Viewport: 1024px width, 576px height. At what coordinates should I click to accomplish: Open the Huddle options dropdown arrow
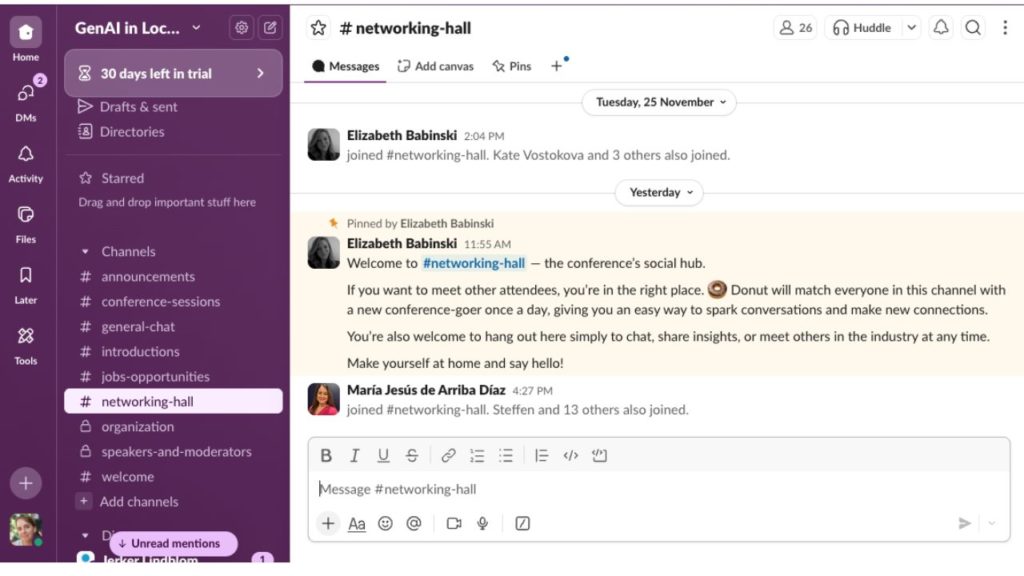[x=911, y=28]
